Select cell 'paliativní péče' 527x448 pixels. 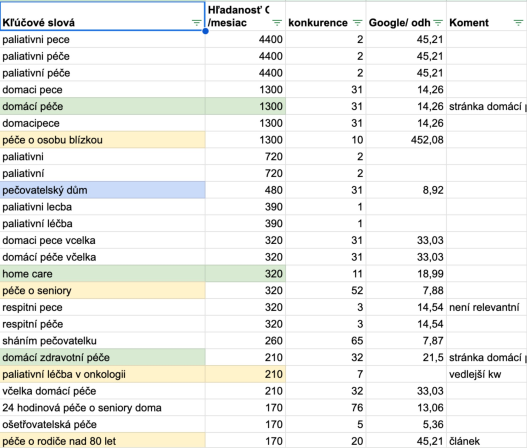click(103, 73)
